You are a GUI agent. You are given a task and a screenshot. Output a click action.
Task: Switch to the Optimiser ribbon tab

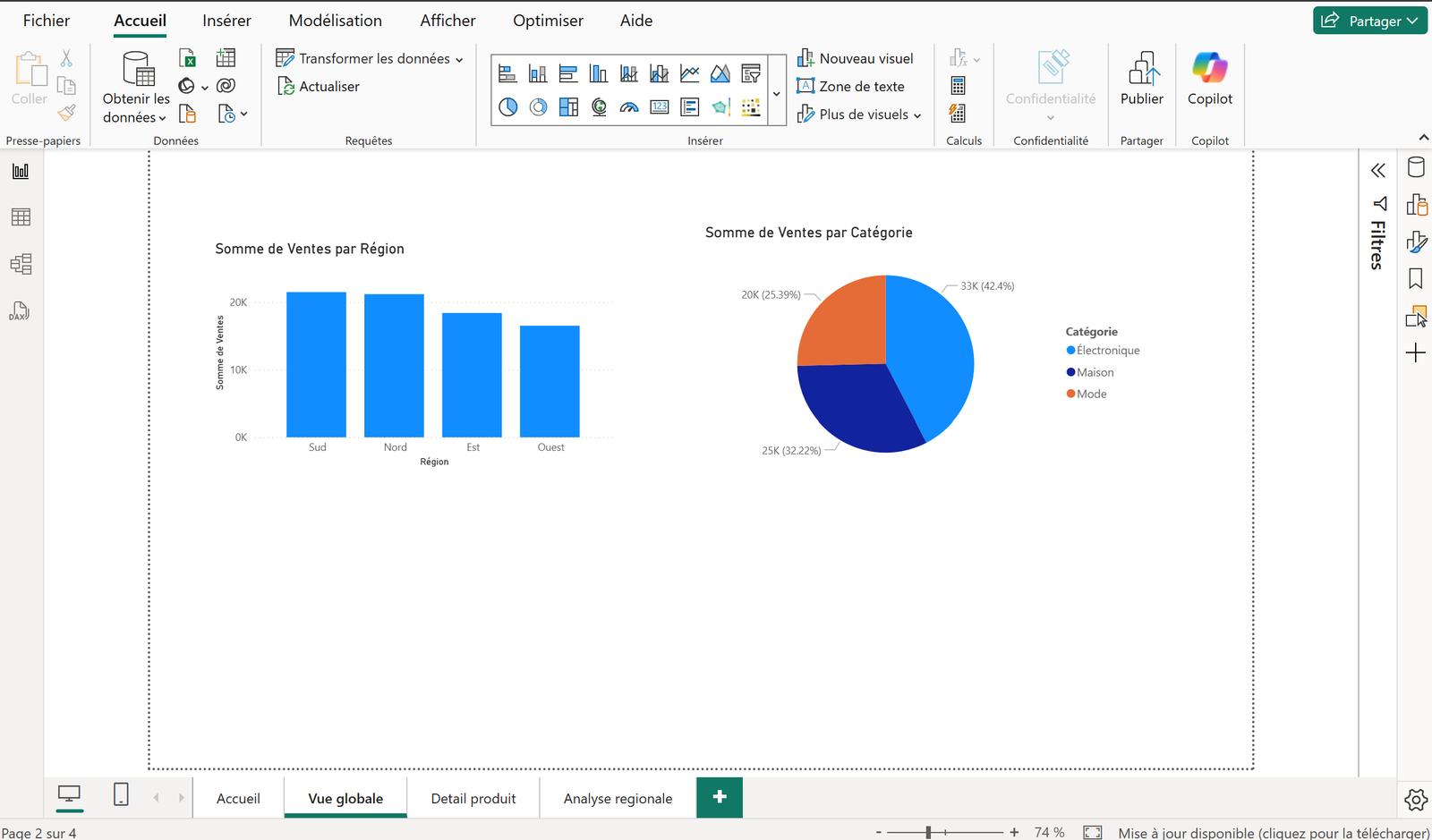click(548, 21)
